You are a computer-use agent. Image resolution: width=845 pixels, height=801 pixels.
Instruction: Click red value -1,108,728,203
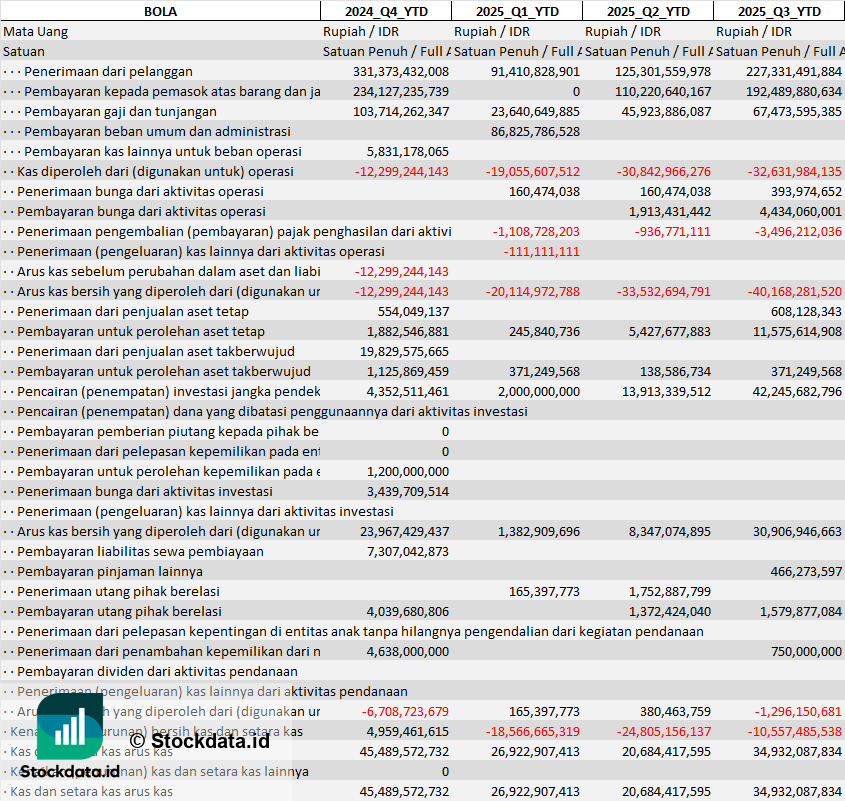click(x=536, y=231)
